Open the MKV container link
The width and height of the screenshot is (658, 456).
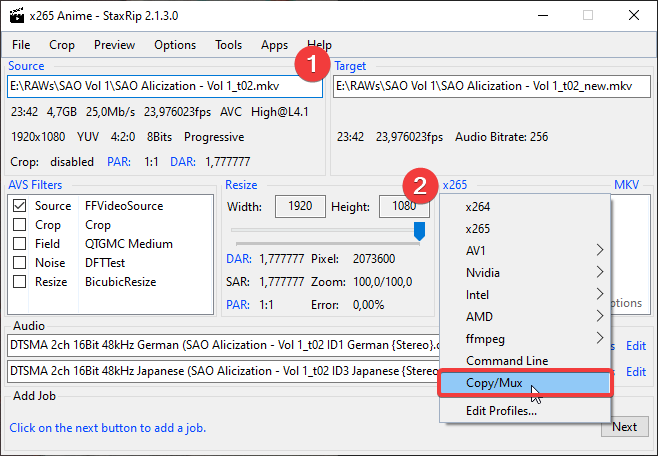[626, 185]
